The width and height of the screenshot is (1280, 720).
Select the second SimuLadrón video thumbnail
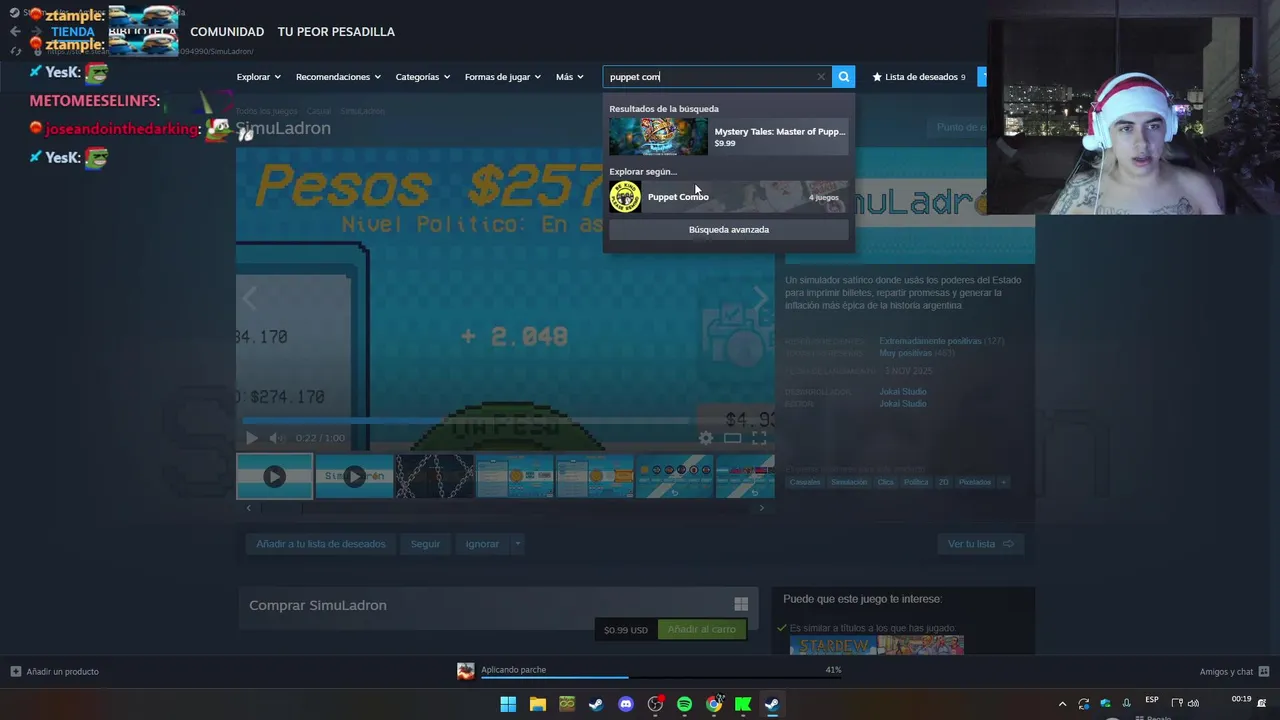tap(354, 477)
